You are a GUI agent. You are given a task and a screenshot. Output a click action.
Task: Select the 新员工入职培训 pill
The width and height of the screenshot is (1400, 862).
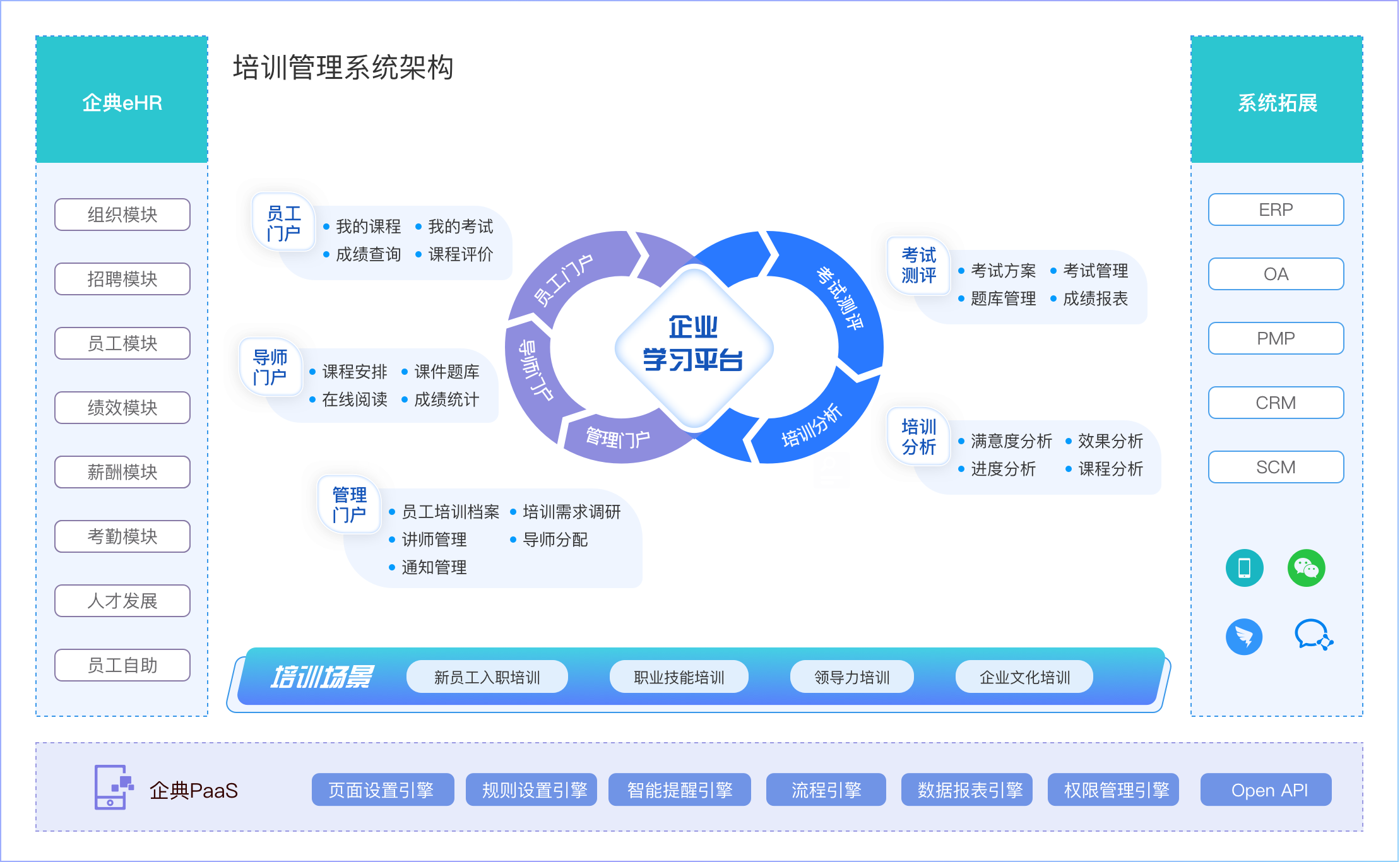[487, 677]
